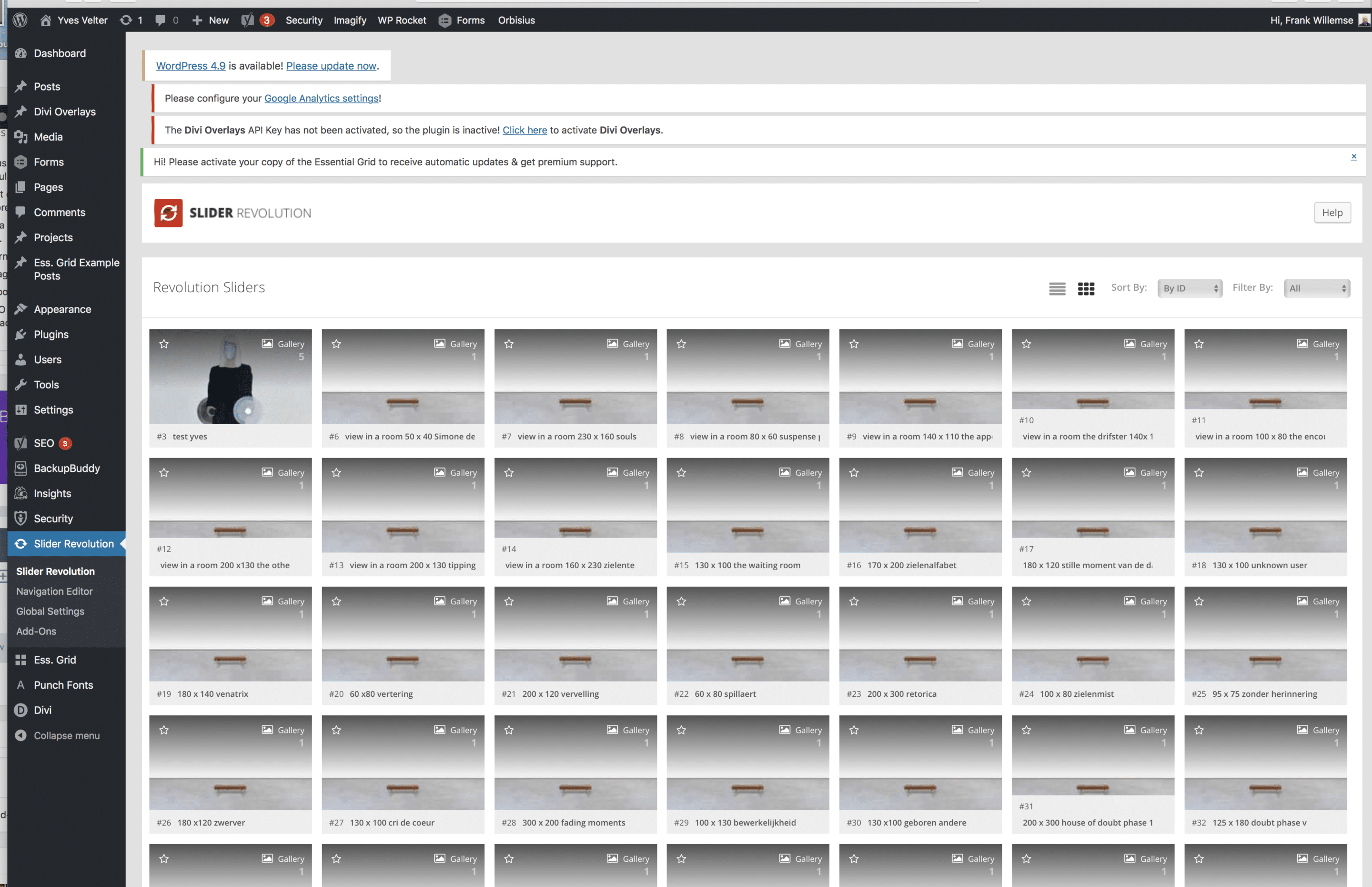Toggle star on slider #28 fading moments
The image size is (1372, 887).
click(509, 730)
